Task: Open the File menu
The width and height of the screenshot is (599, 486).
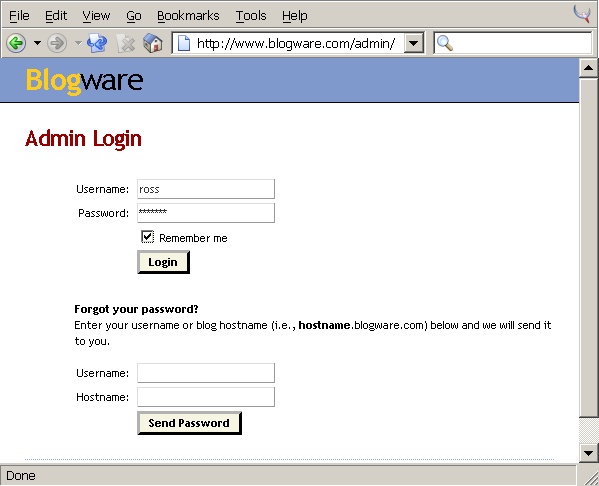Action: click(19, 16)
